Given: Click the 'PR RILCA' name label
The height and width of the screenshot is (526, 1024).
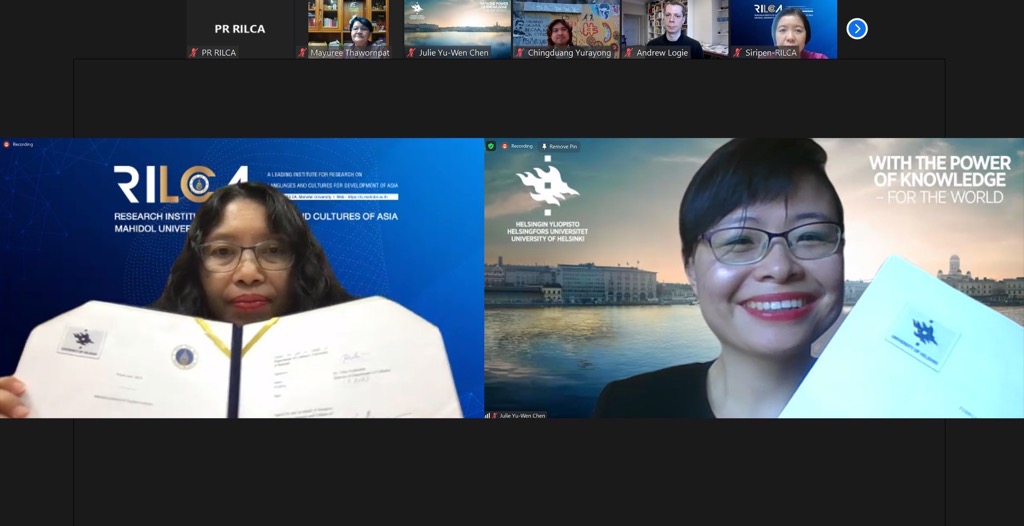Looking at the screenshot, I should [219, 53].
